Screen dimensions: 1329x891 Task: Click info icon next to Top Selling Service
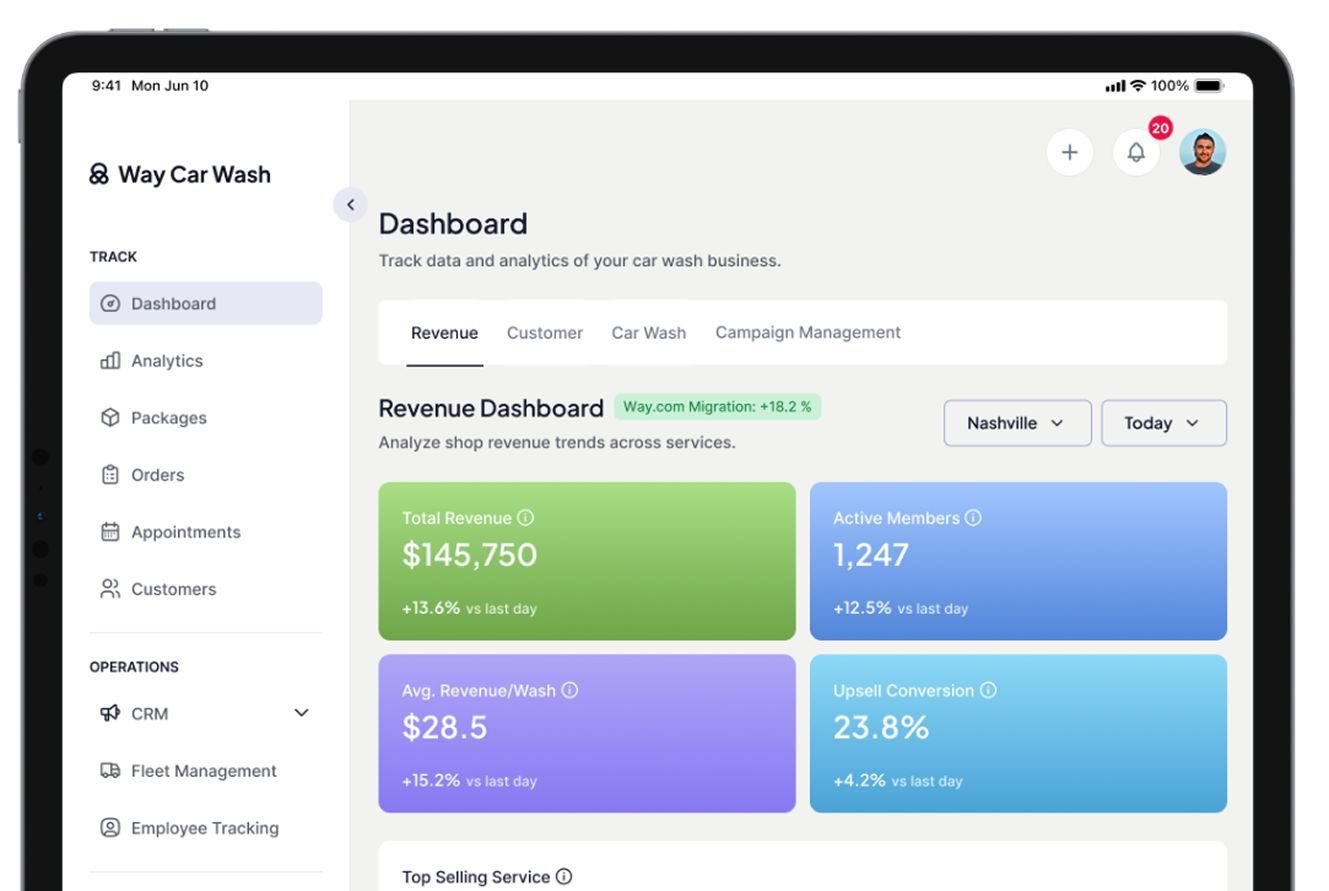(564, 877)
